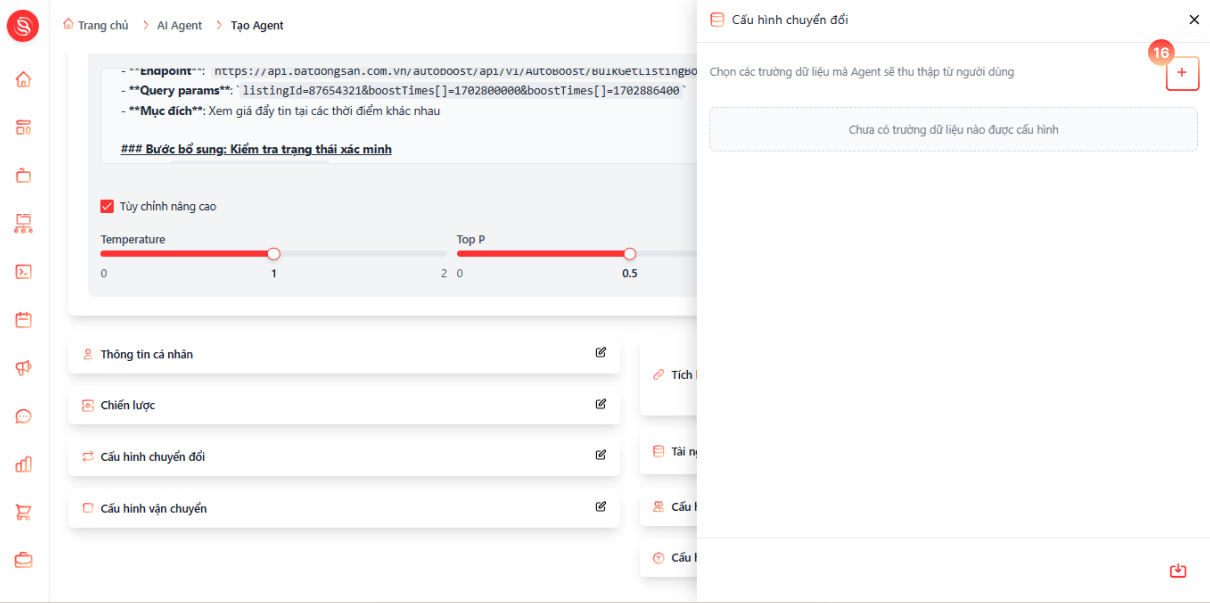1210x603 pixels.
Task: Close the Cấu hình chuyển đổi panel
Action: [x=1194, y=19]
